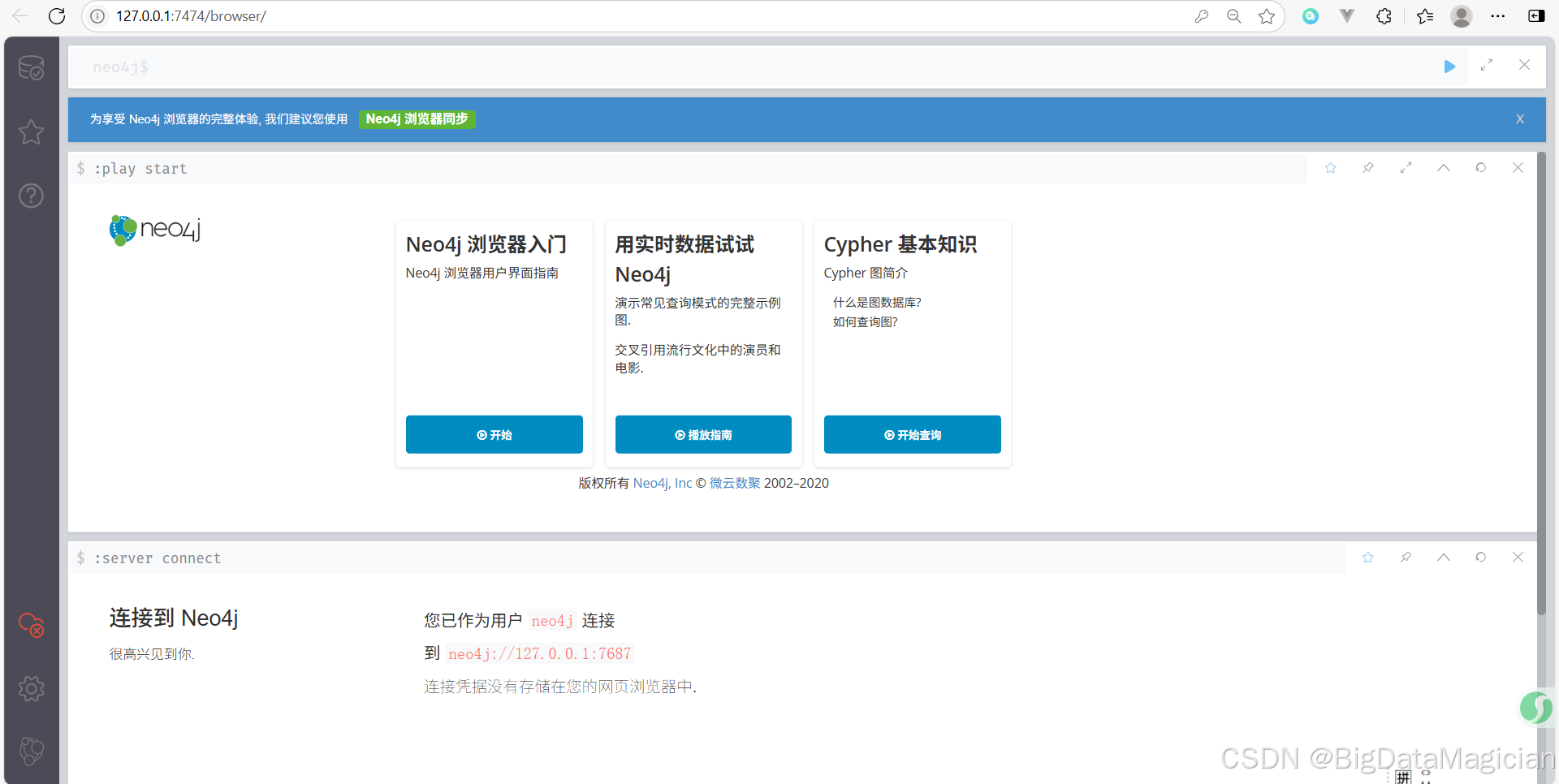Screen dimensions: 1559x784
Task: Open the browser settings and more menu
Action: point(1498,16)
